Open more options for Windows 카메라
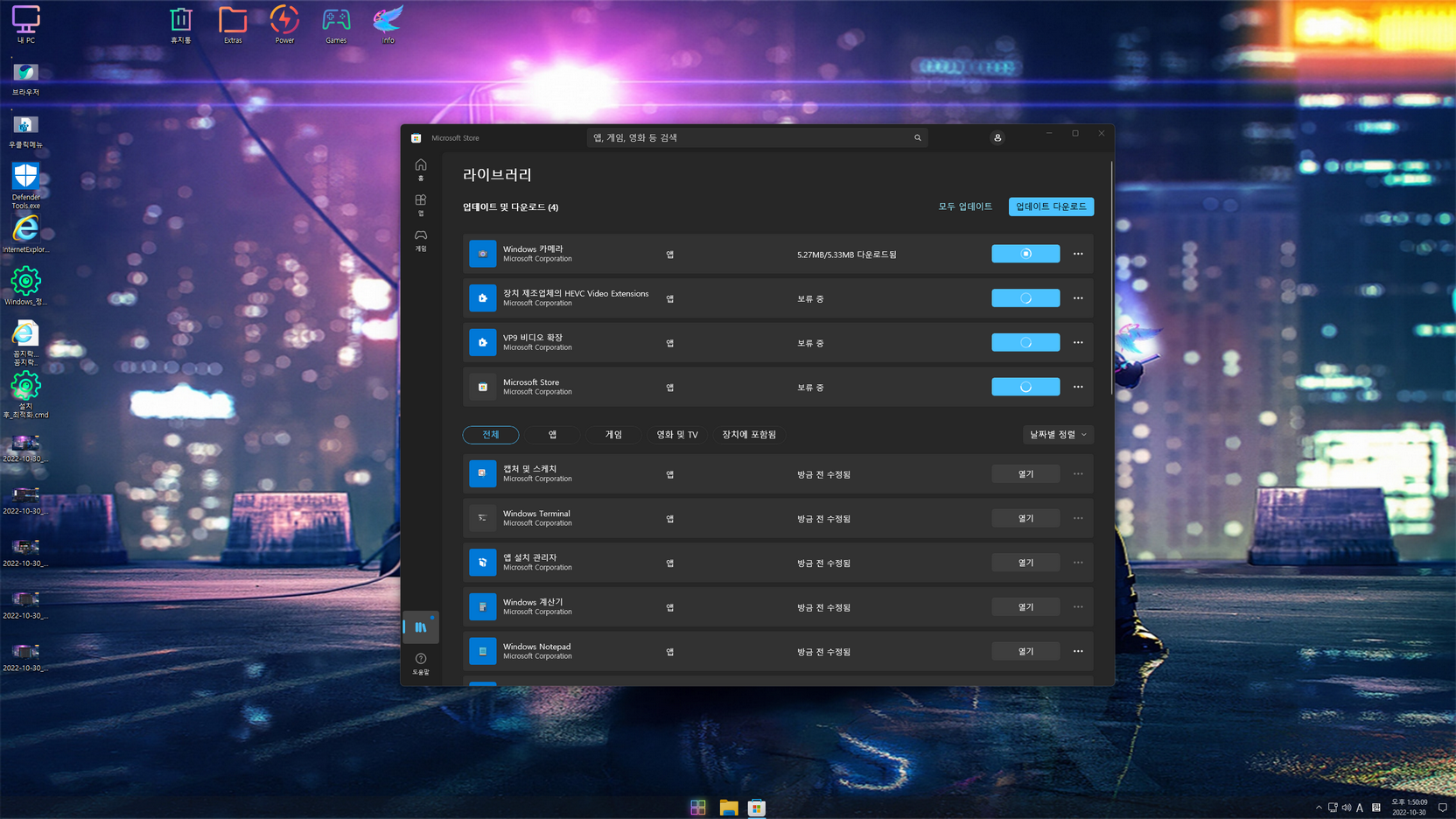The height and width of the screenshot is (819, 1456). coord(1078,254)
